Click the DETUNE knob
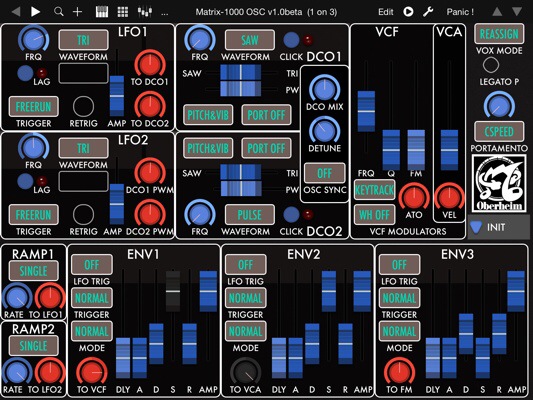533x400 pixels. (x=324, y=131)
